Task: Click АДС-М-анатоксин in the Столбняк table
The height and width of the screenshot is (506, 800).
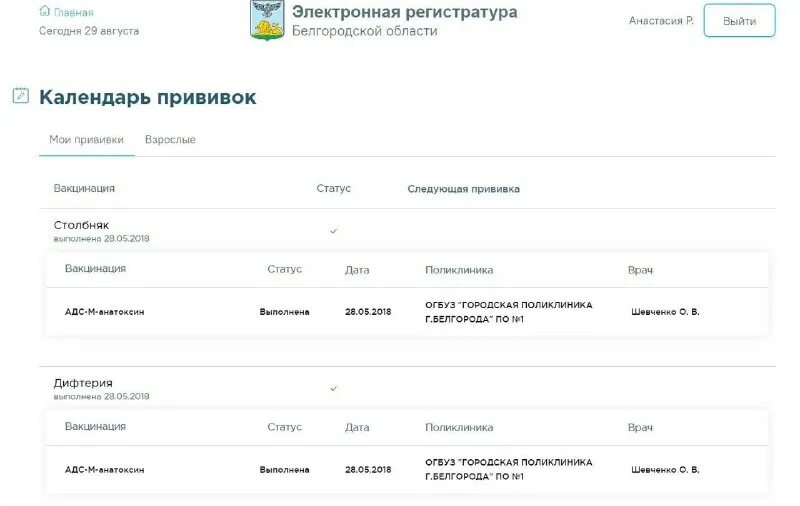Action: pyautogui.click(x=105, y=312)
